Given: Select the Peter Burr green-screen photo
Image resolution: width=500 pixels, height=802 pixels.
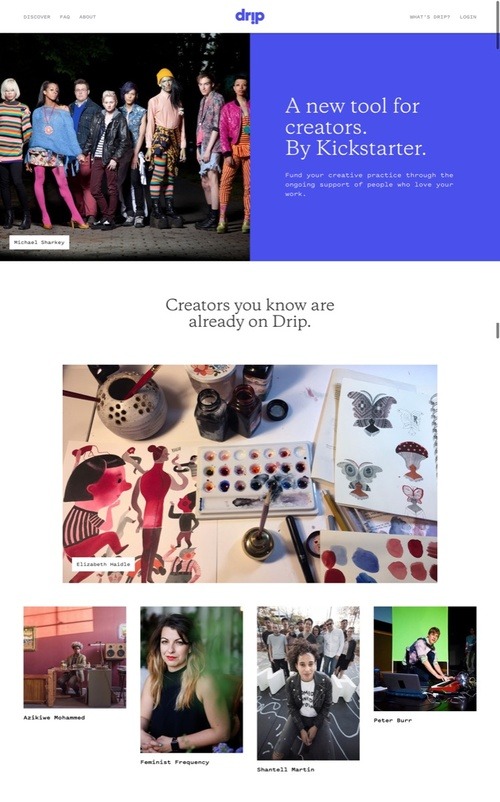Looking at the screenshot, I should point(425,658).
